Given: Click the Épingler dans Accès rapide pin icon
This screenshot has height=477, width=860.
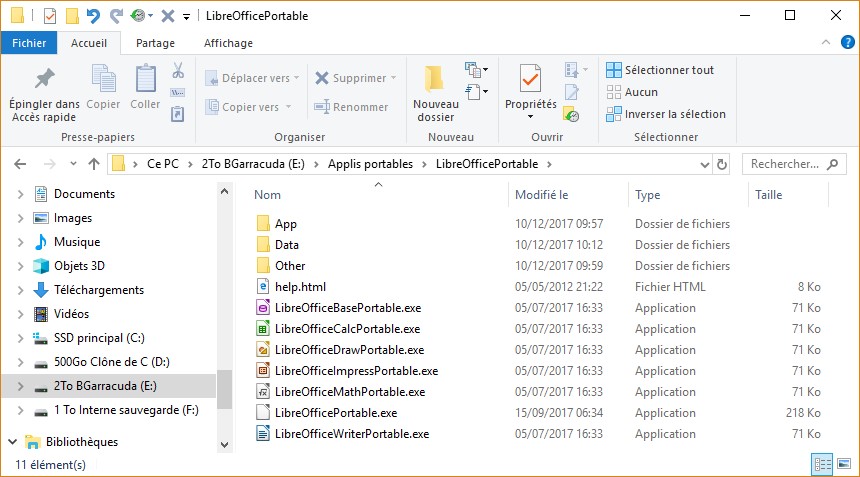Looking at the screenshot, I should (44, 79).
